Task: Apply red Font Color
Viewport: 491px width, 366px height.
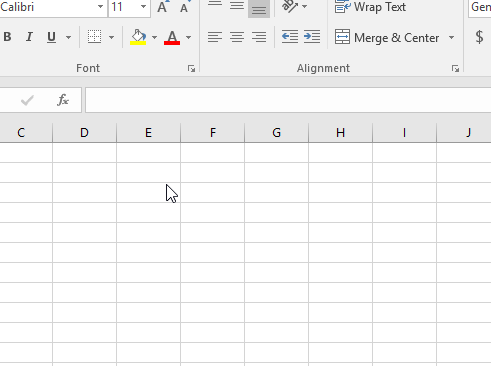Action: click(x=172, y=37)
